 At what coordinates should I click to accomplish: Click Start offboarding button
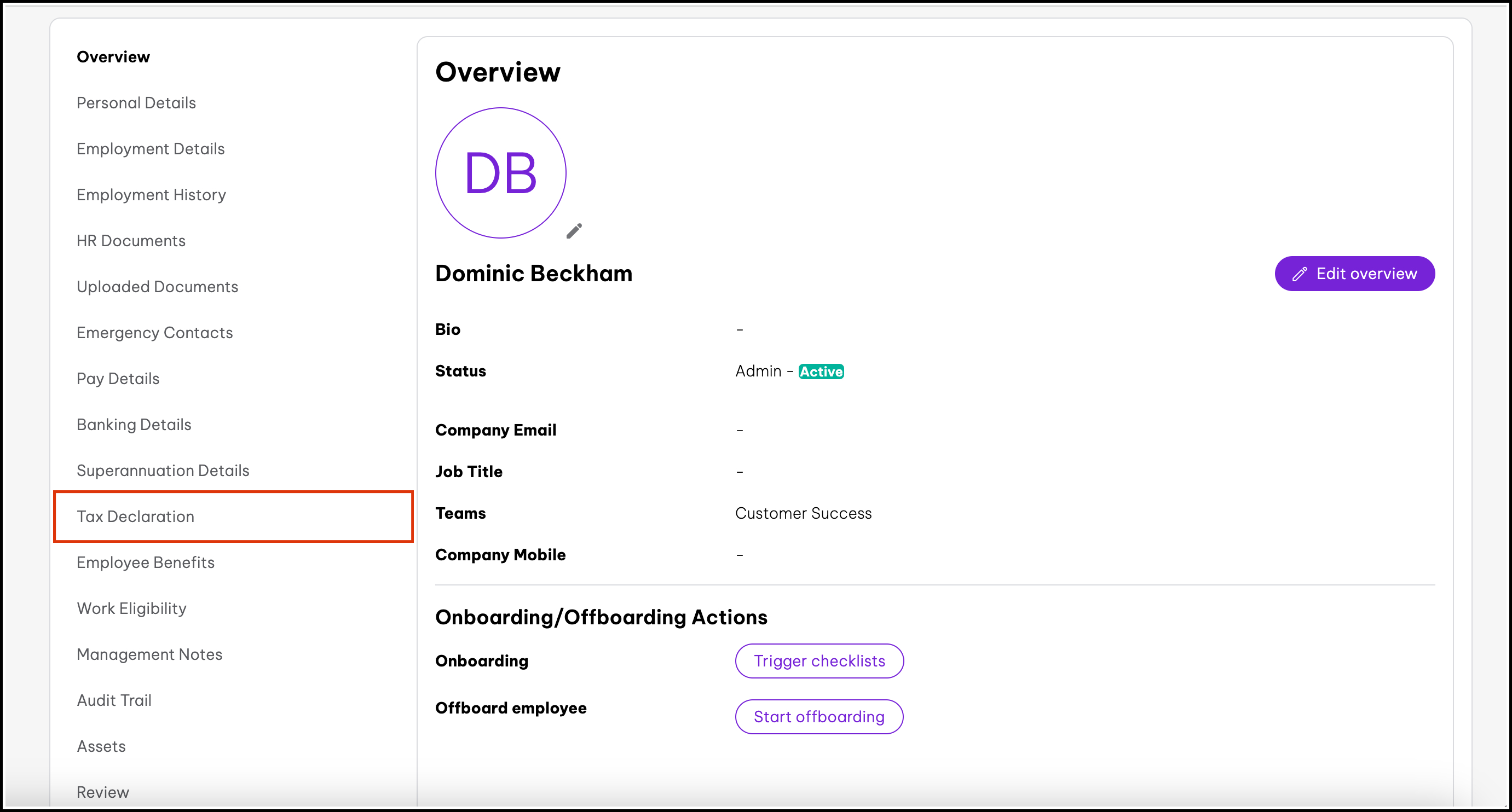(x=819, y=716)
